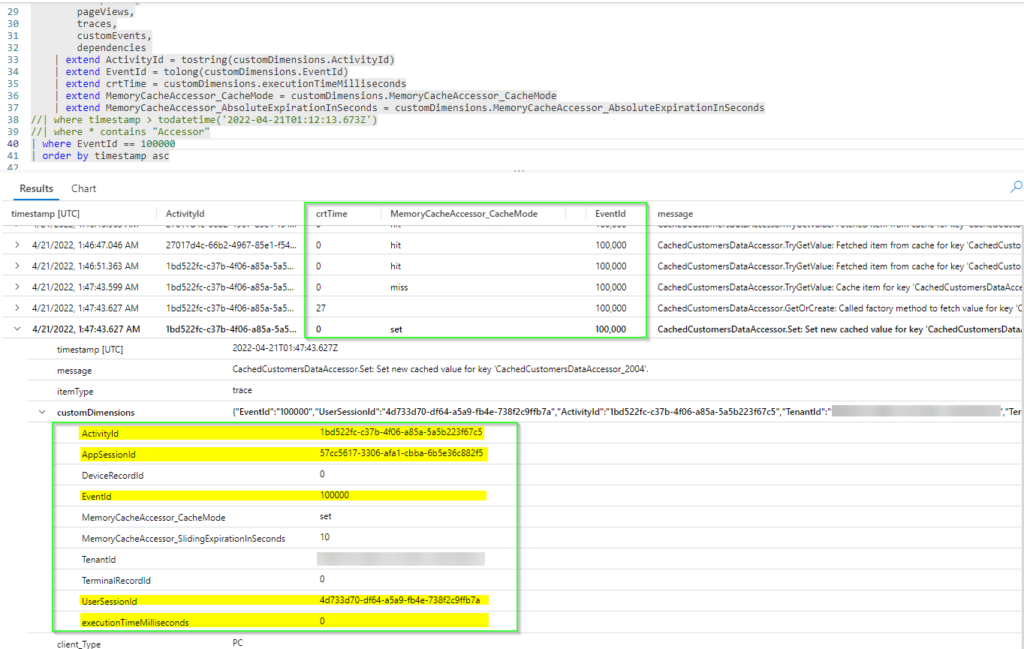Select UserSessionId value 4d733d70-df64-a5a9-fb4e-738f2c9ffb7a
Image resolution: width=1024 pixels, height=649 pixels.
(x=400, y=600)
